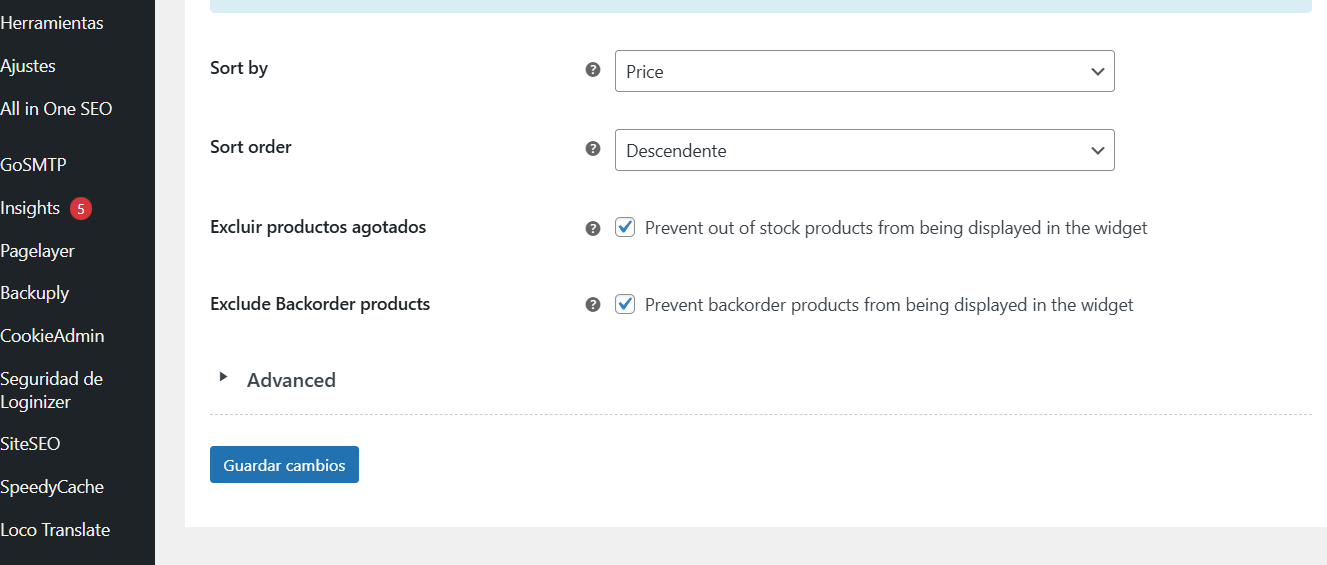The height and width of the screenshot is (565, 1327).
Task: Click the Insights notification badge showing 5
Action: [x=81, y=209]
